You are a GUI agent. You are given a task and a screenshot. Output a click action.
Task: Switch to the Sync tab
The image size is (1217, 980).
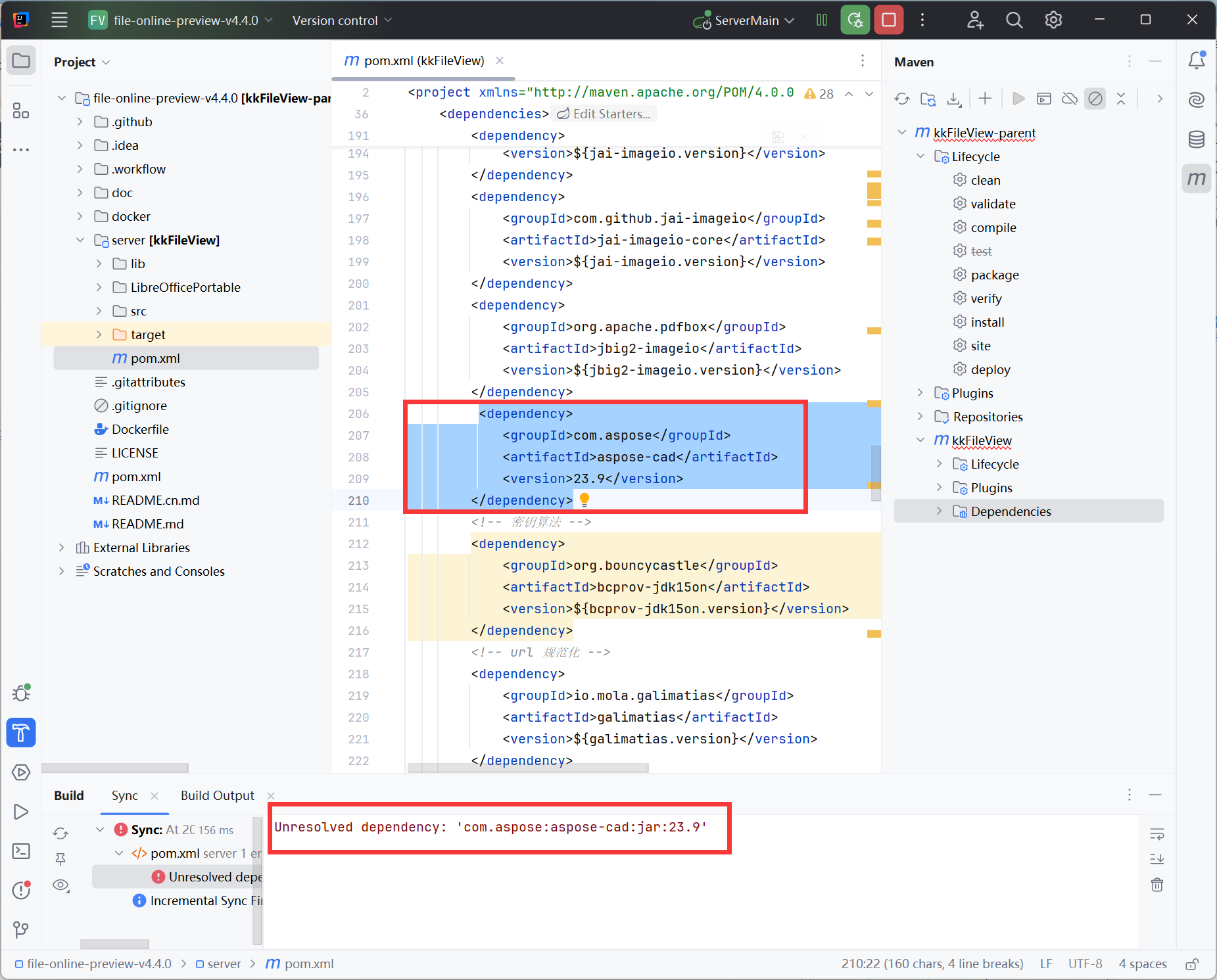(125, 795)
